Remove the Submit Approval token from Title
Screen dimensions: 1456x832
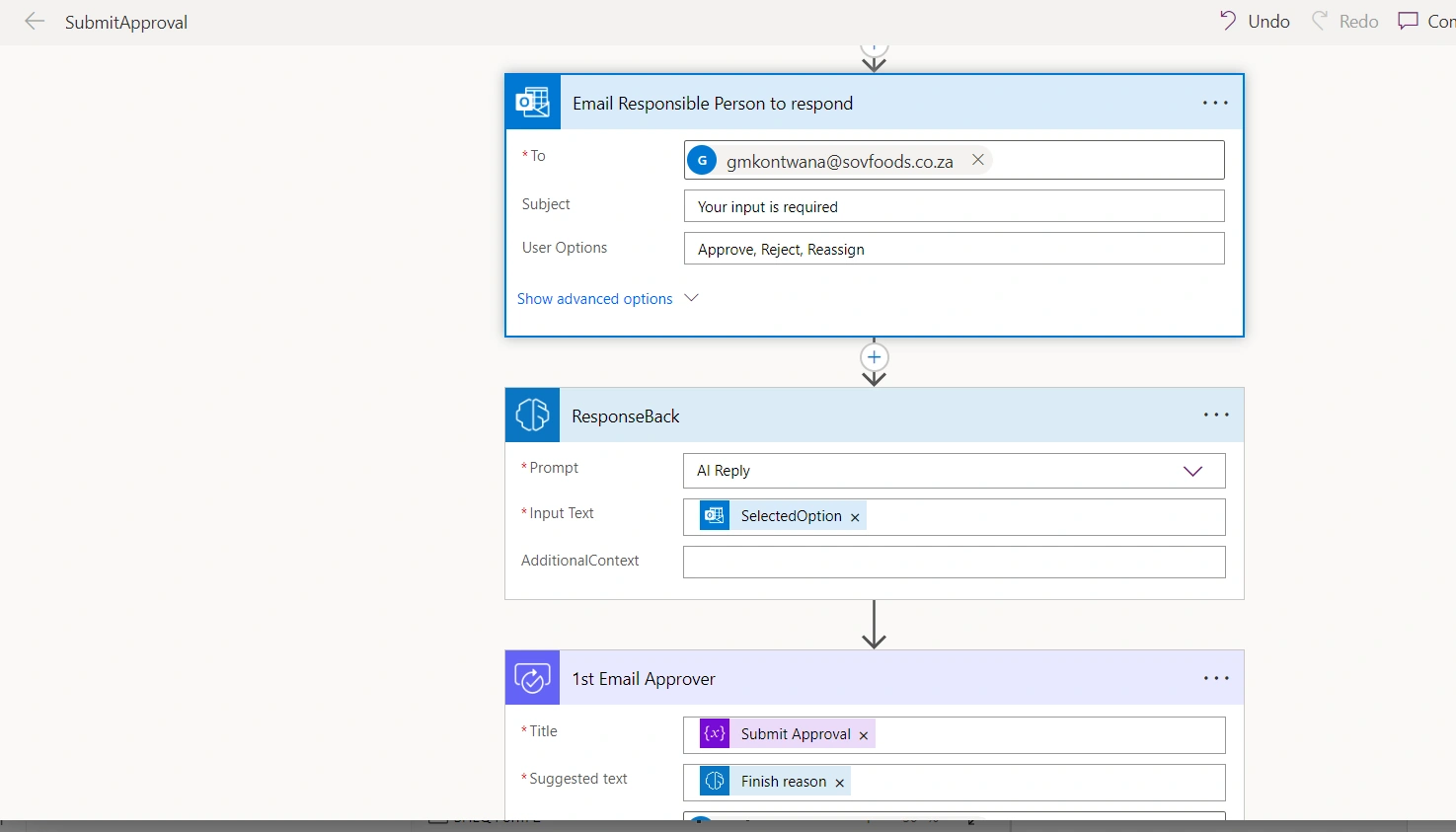(864, 735)
